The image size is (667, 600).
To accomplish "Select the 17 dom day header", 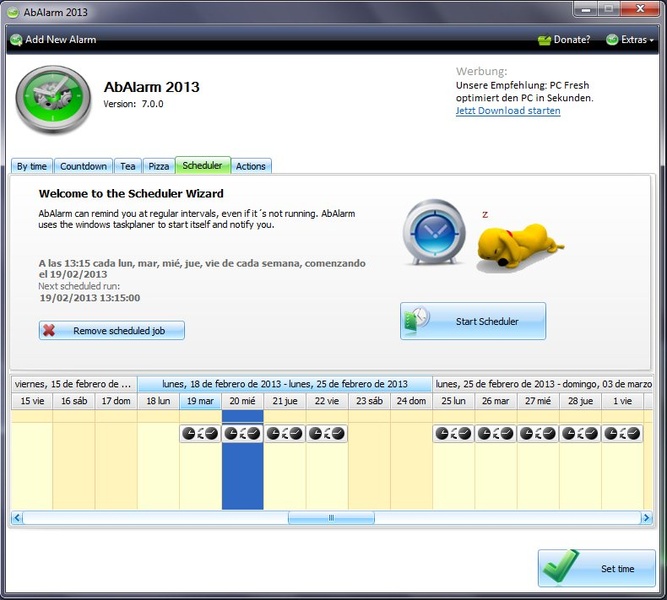I will (116, 401).
